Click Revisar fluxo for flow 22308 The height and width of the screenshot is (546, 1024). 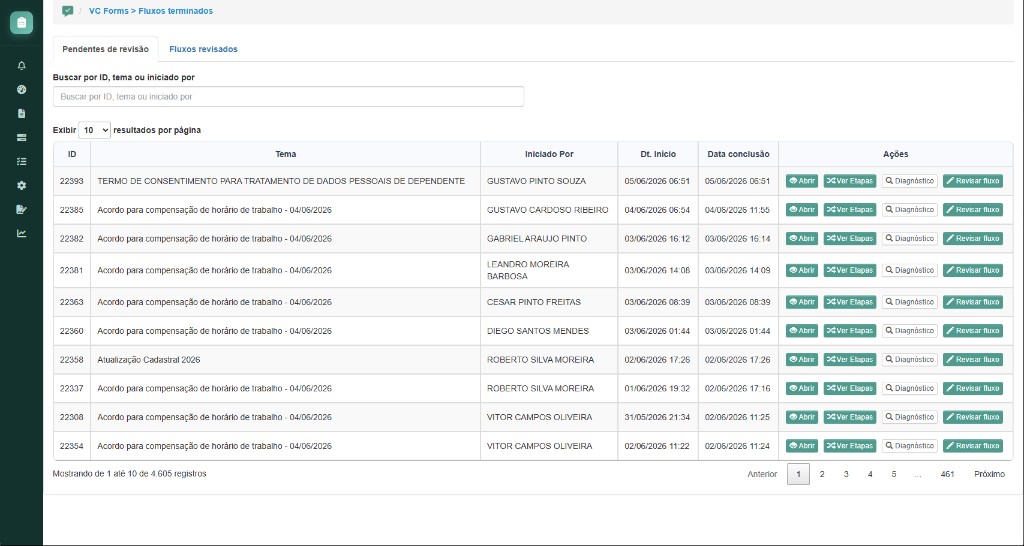point(973,417)
